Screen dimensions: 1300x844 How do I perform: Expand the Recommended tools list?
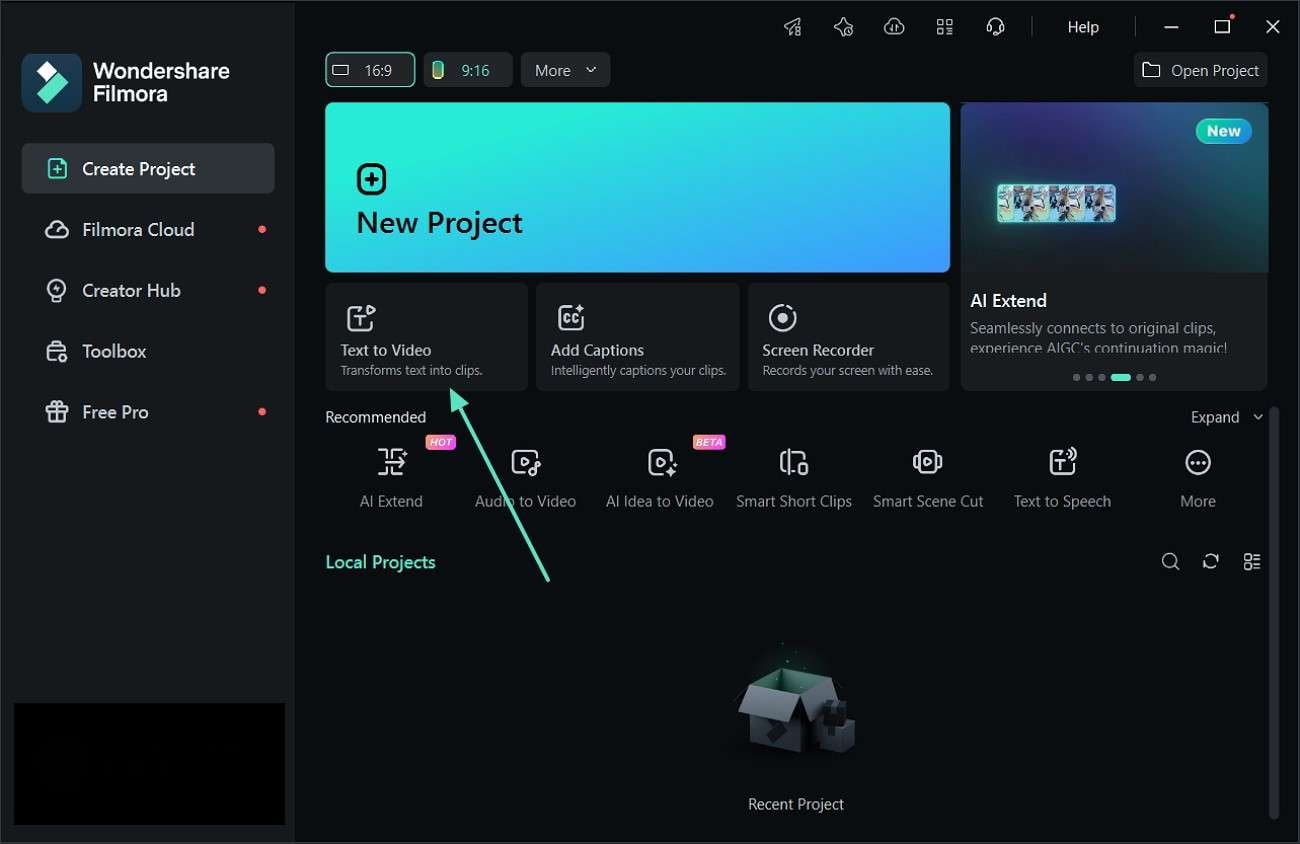[x=1227, y=417]
